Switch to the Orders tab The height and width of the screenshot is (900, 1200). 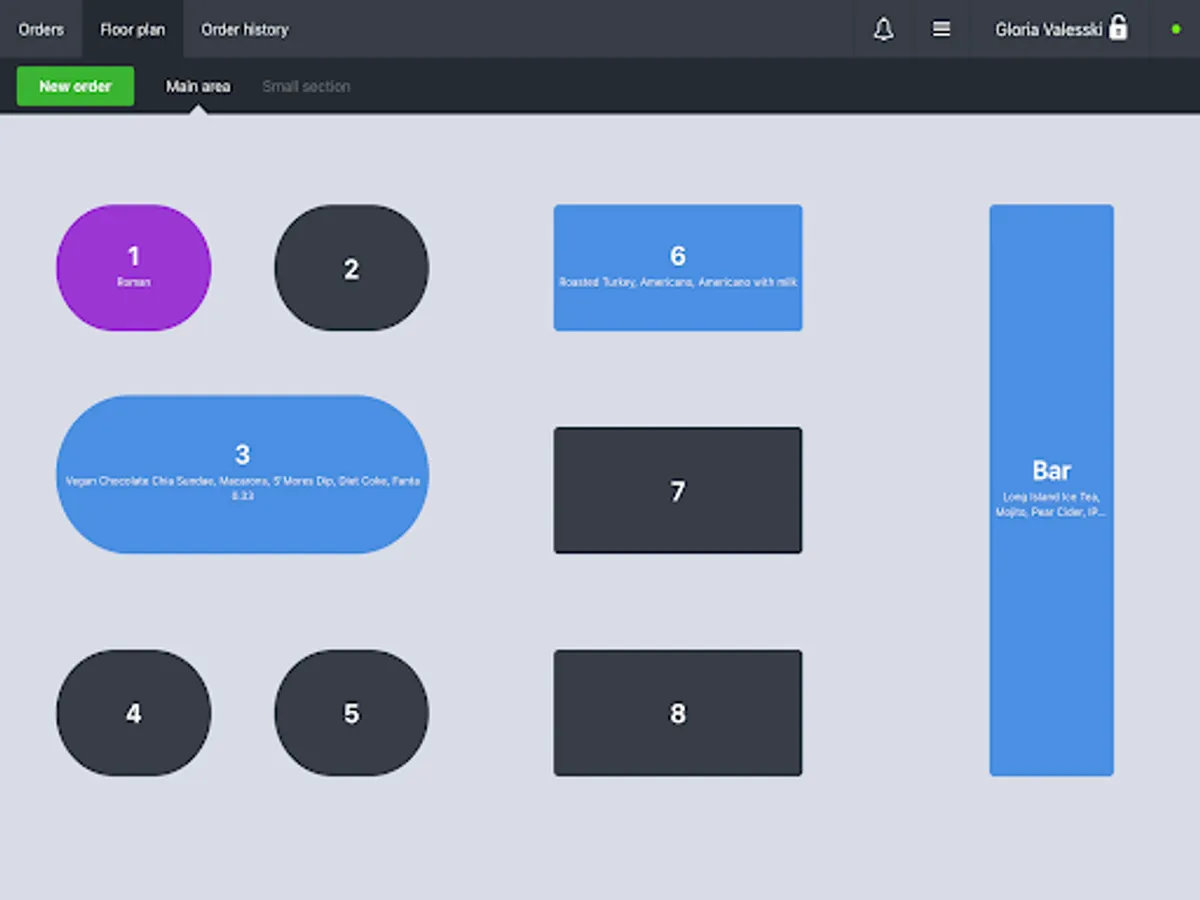40,29
